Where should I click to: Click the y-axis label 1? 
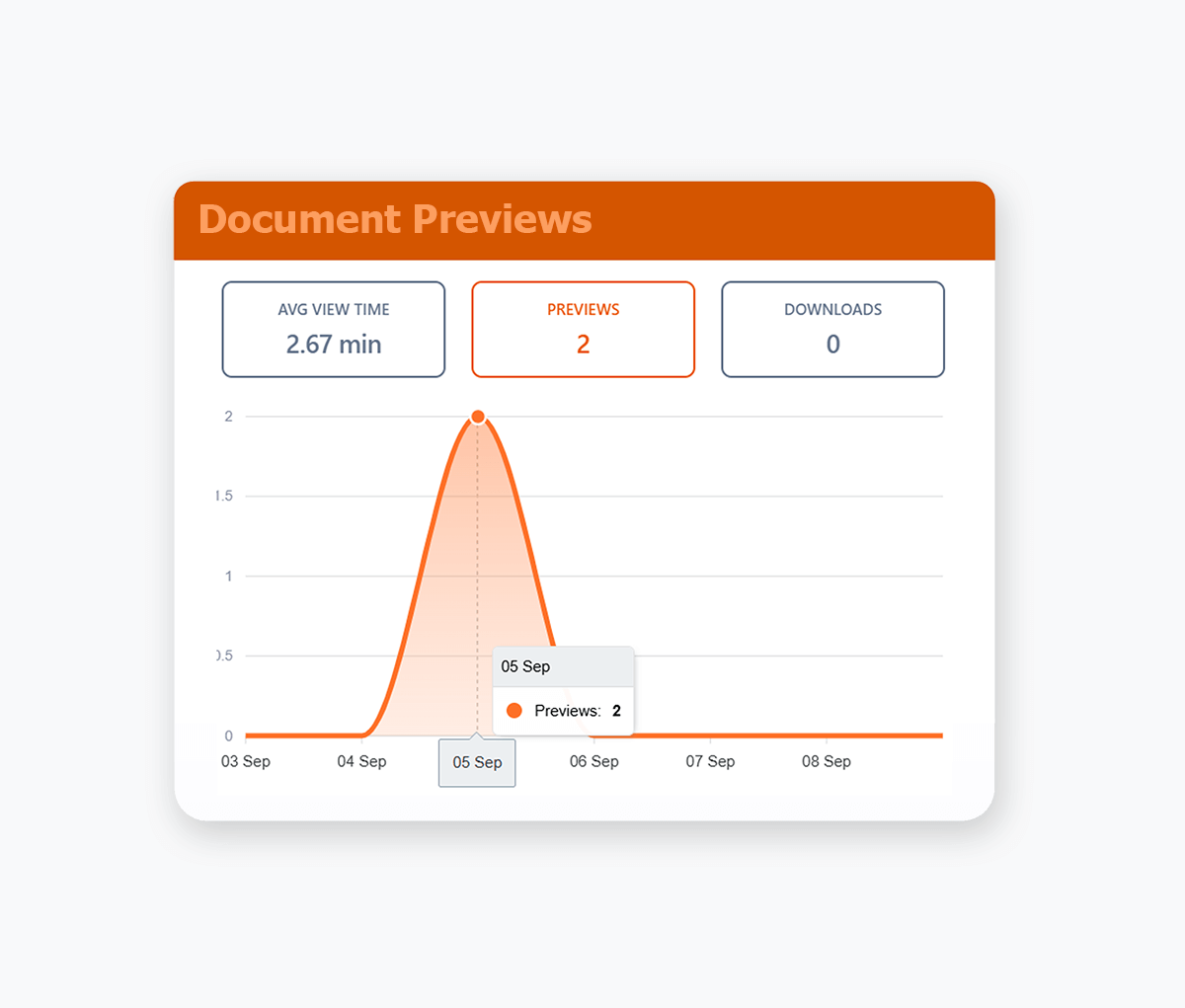click(x=229, y=576)
